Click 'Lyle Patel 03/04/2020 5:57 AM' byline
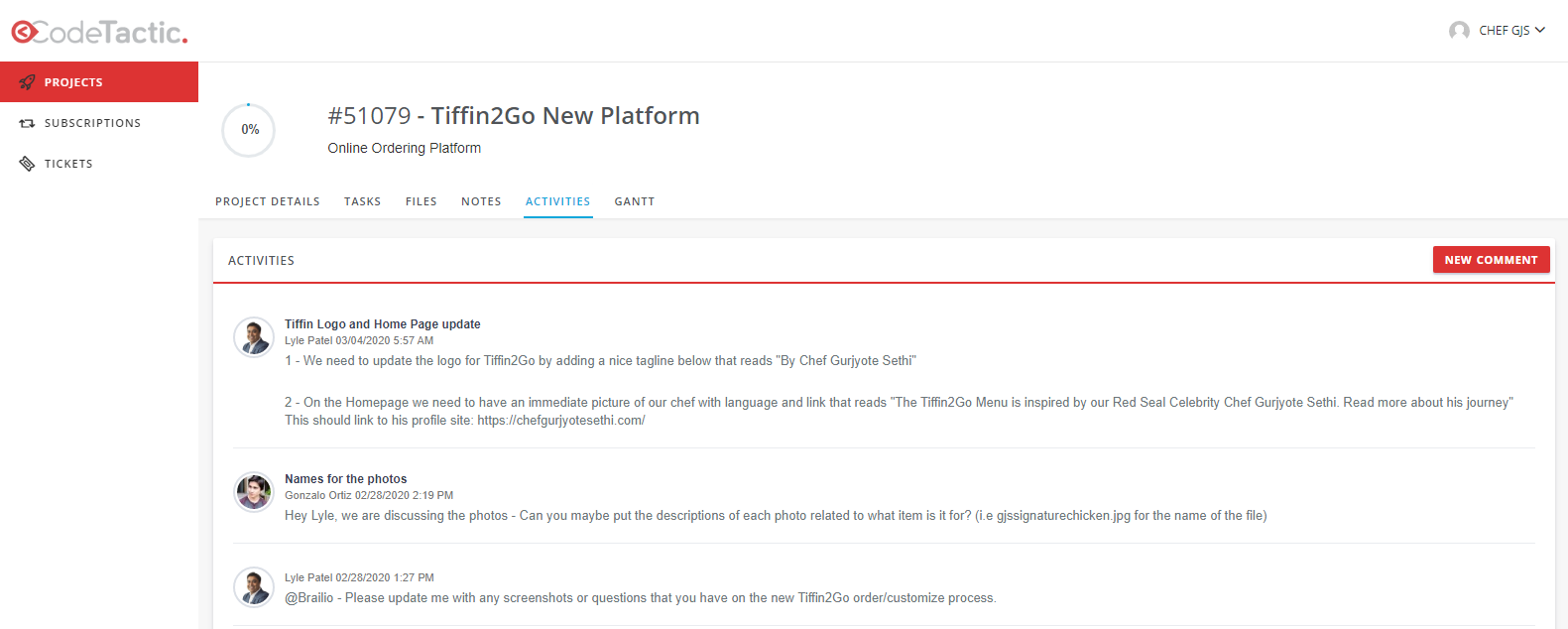This screenshot has height=629, width=1568. [359, 340]
